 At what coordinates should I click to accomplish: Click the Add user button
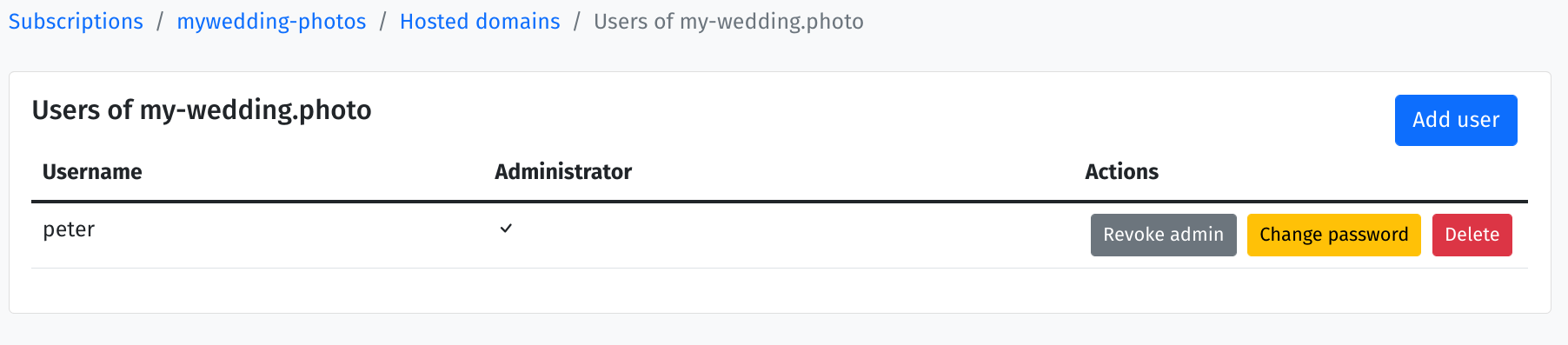(1456, 120)
